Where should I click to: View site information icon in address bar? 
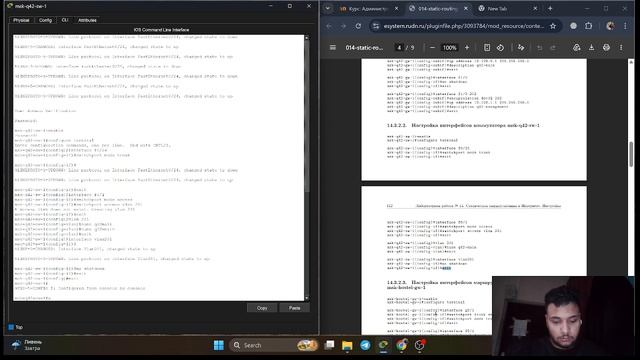point(376,26)
